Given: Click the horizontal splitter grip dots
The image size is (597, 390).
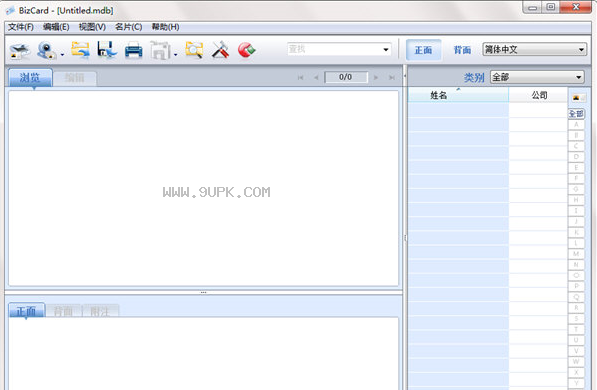Looking at the screenshot, I should pyautogui.click(x=204, y=292).
